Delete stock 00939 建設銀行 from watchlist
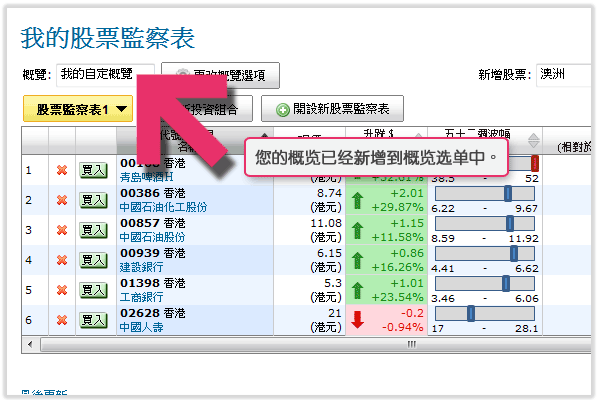600x400 pixels. (x=62, y=260)
